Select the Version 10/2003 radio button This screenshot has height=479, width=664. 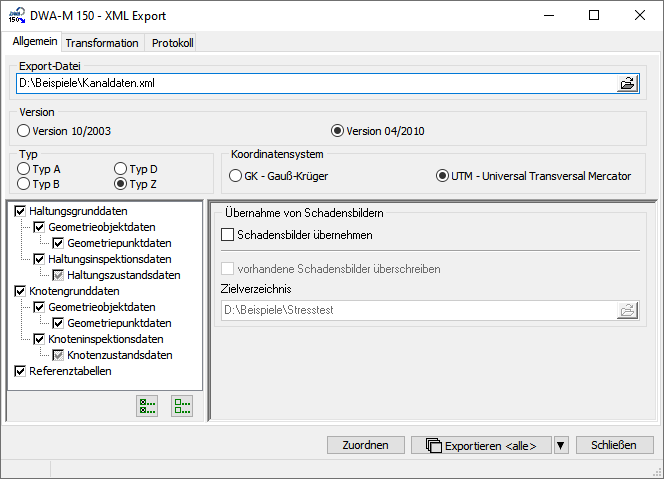(x=24, y=130)
